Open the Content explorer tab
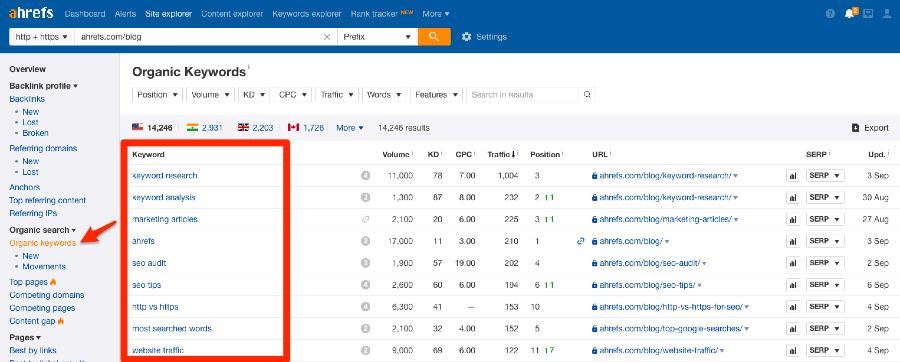 [232, 14]
